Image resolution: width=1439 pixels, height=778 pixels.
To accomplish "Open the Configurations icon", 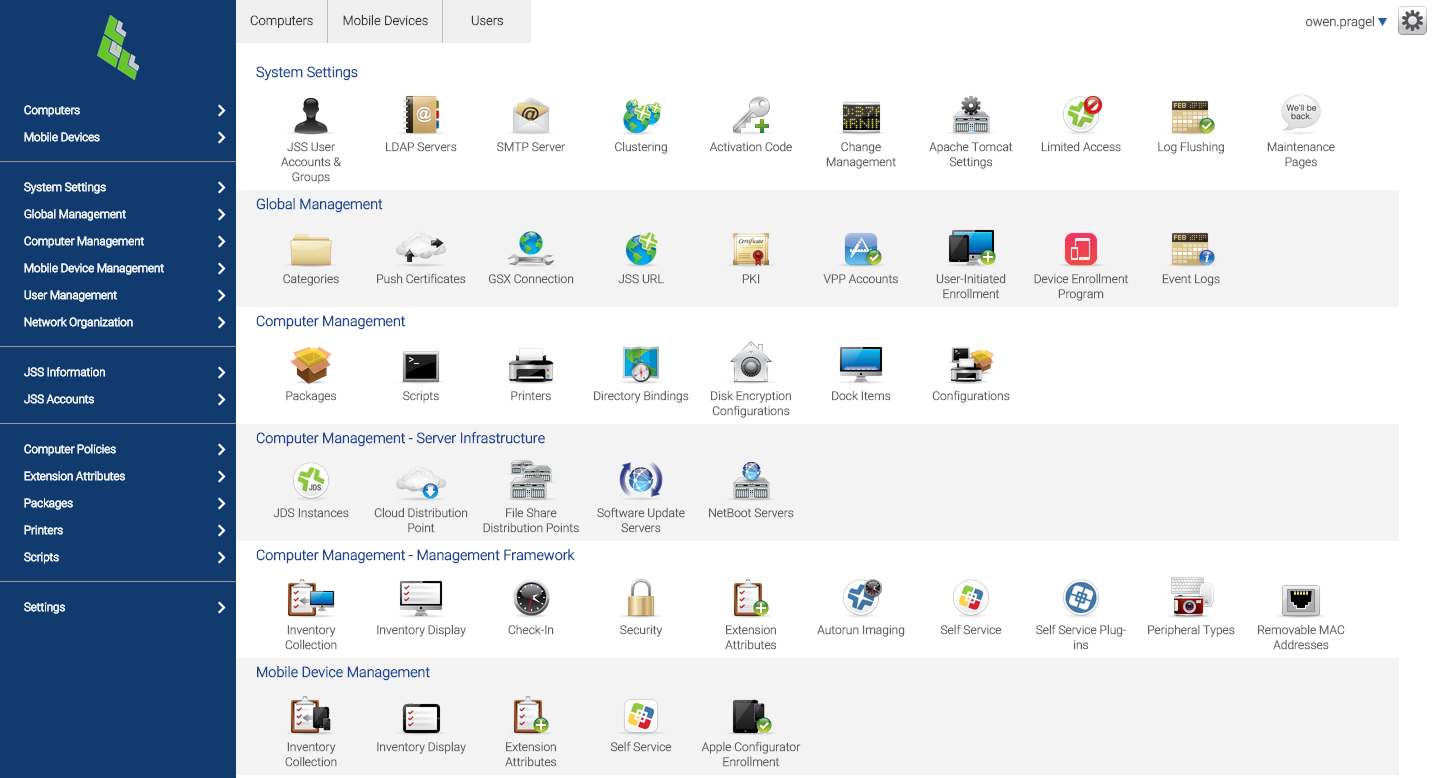I will [971, 366].
